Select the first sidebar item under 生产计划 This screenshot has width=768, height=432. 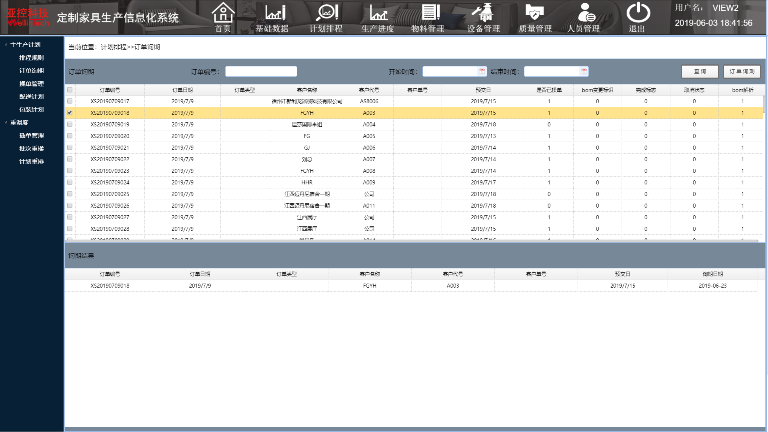point(31,58)
